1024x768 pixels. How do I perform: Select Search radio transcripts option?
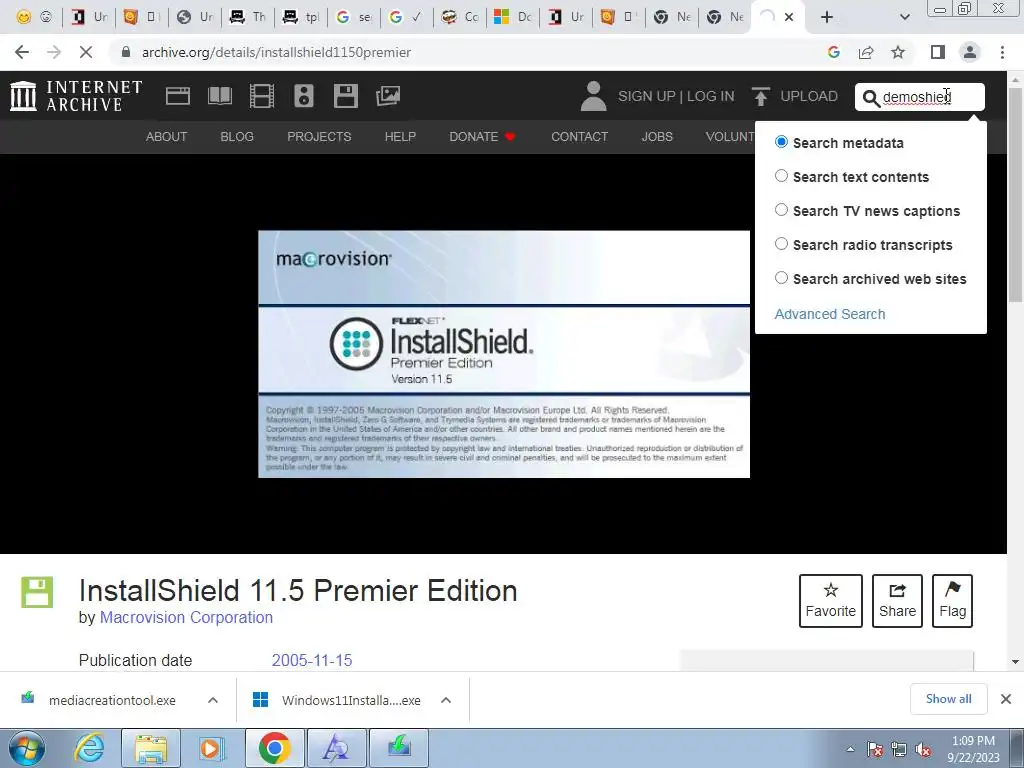point(781,244)
